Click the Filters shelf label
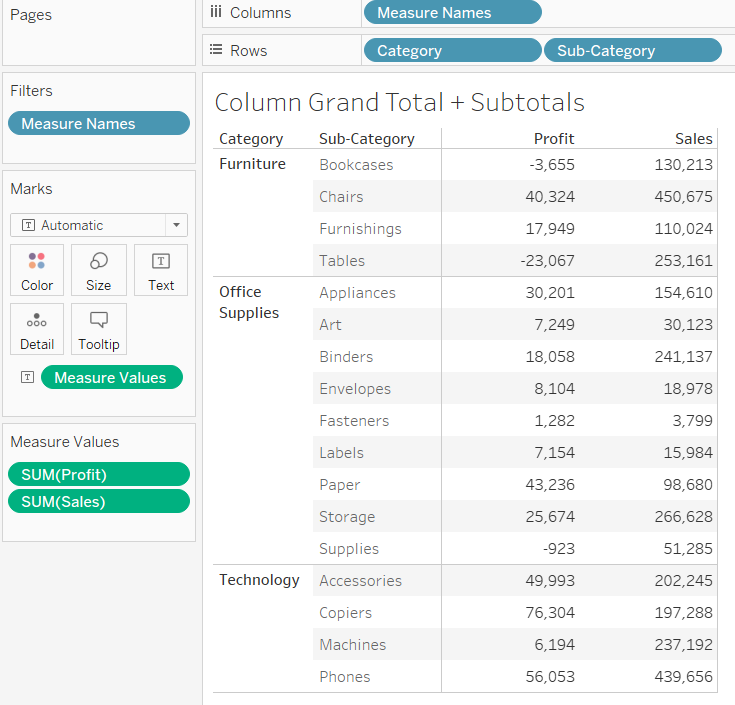 pyautogui.click(x=31, y=90)
